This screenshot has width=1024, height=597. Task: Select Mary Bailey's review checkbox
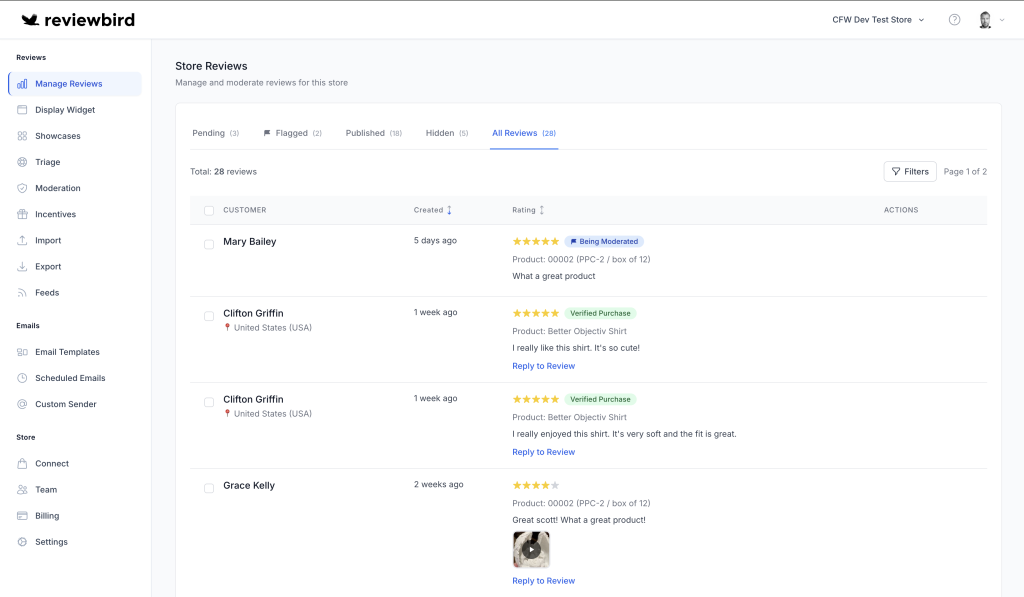[209, 244]
